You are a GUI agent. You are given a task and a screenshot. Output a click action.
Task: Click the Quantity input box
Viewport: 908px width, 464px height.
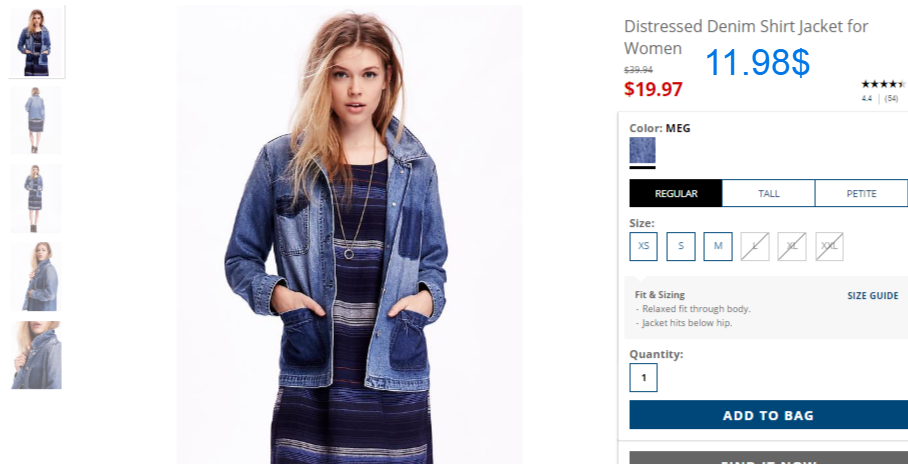pos(643,378)
